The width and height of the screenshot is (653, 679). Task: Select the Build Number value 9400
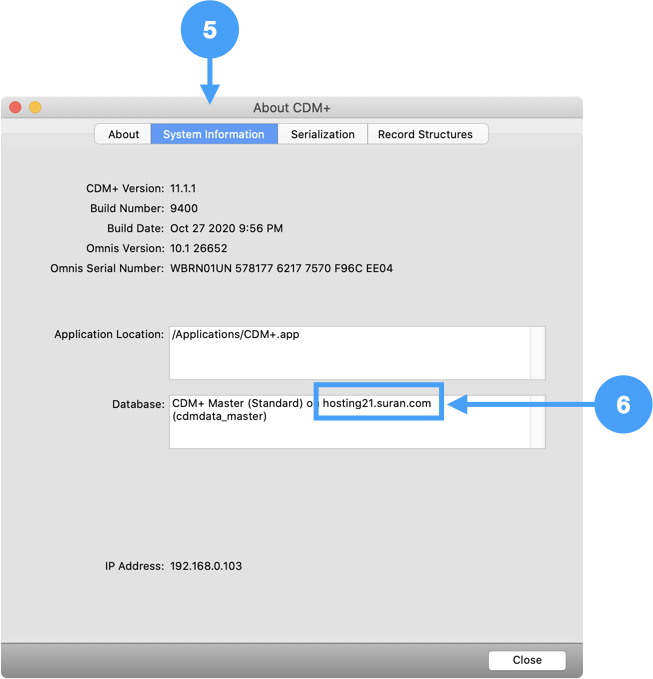(x=184, y=208)
